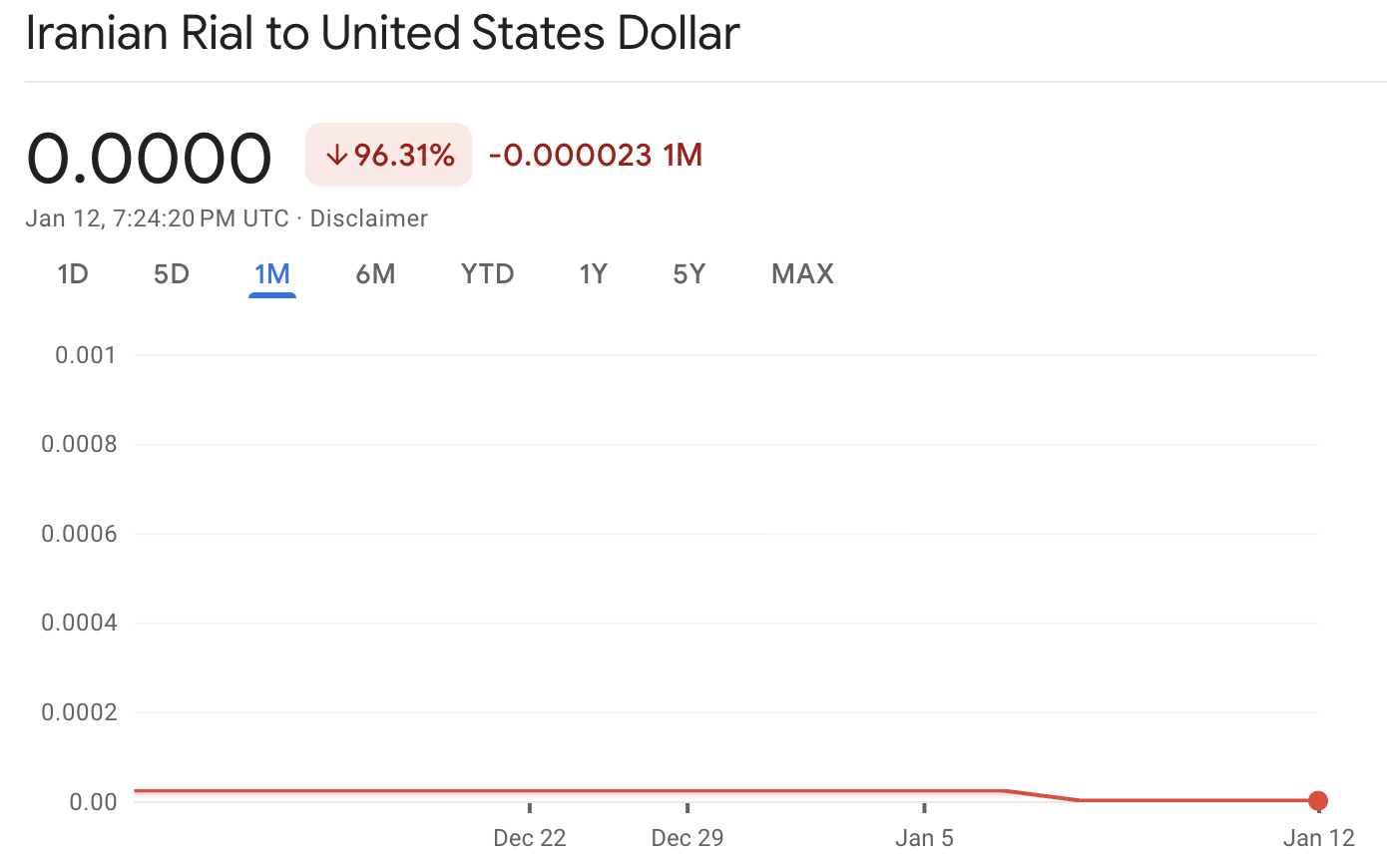Screen dimensions: 1387x868
Task: Click the red down-arrow percentage icon
Action: click(x=336, y=155)
